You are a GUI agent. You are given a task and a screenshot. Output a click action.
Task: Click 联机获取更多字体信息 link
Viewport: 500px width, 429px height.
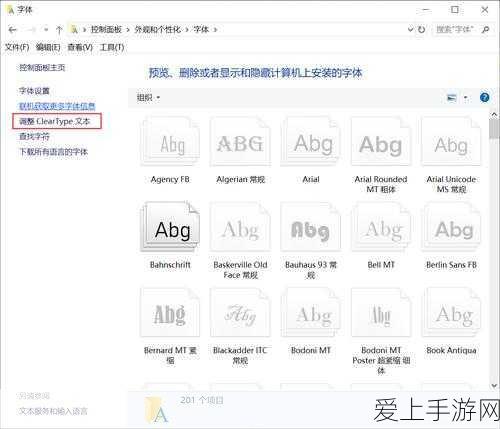(x=57, y=106)
